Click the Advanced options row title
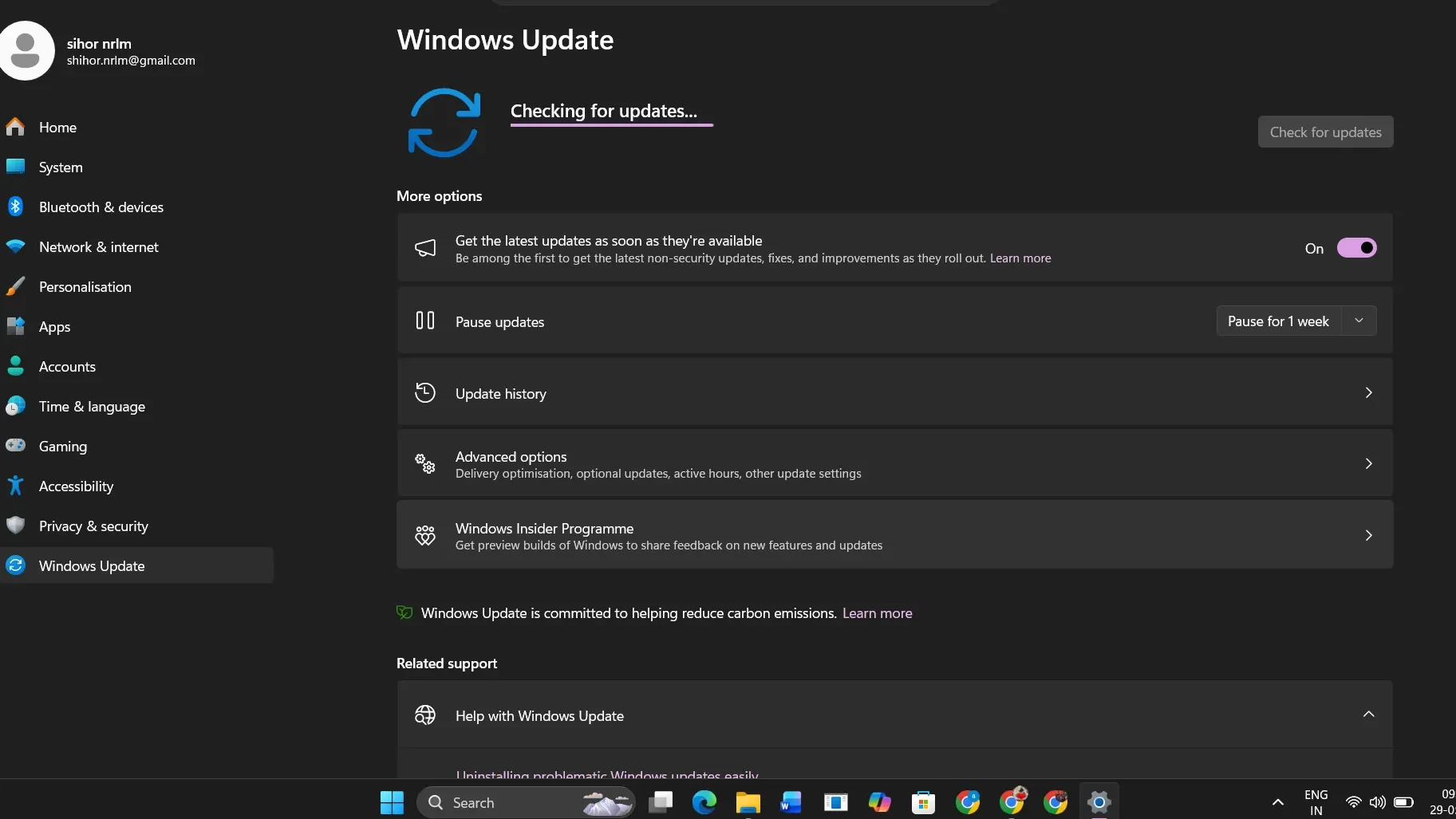This screenshot has height=819, width=1456. click(511, 456)
